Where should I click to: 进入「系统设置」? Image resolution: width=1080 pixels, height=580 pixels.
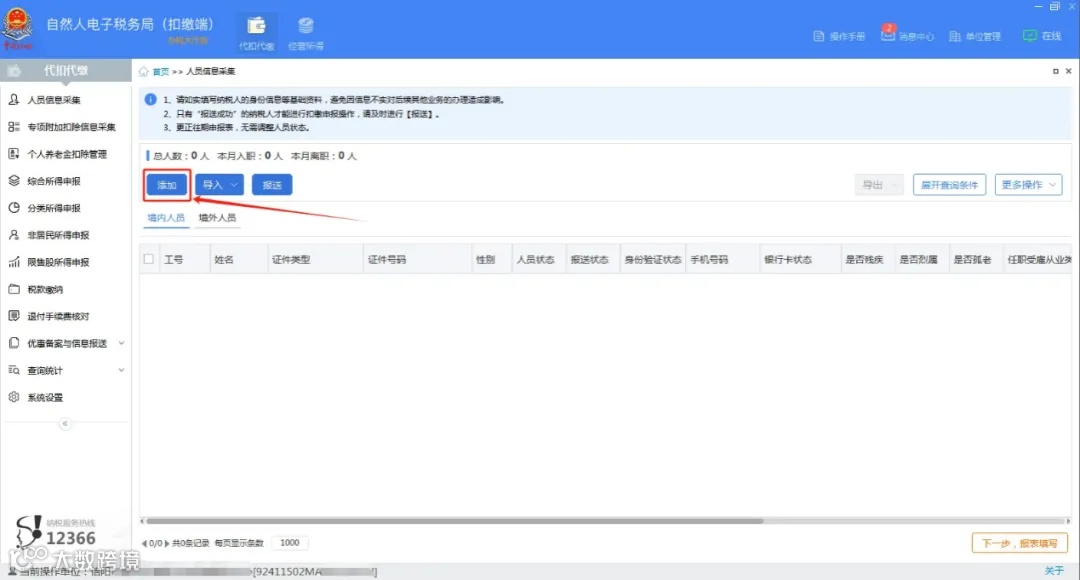pos(51,396)
